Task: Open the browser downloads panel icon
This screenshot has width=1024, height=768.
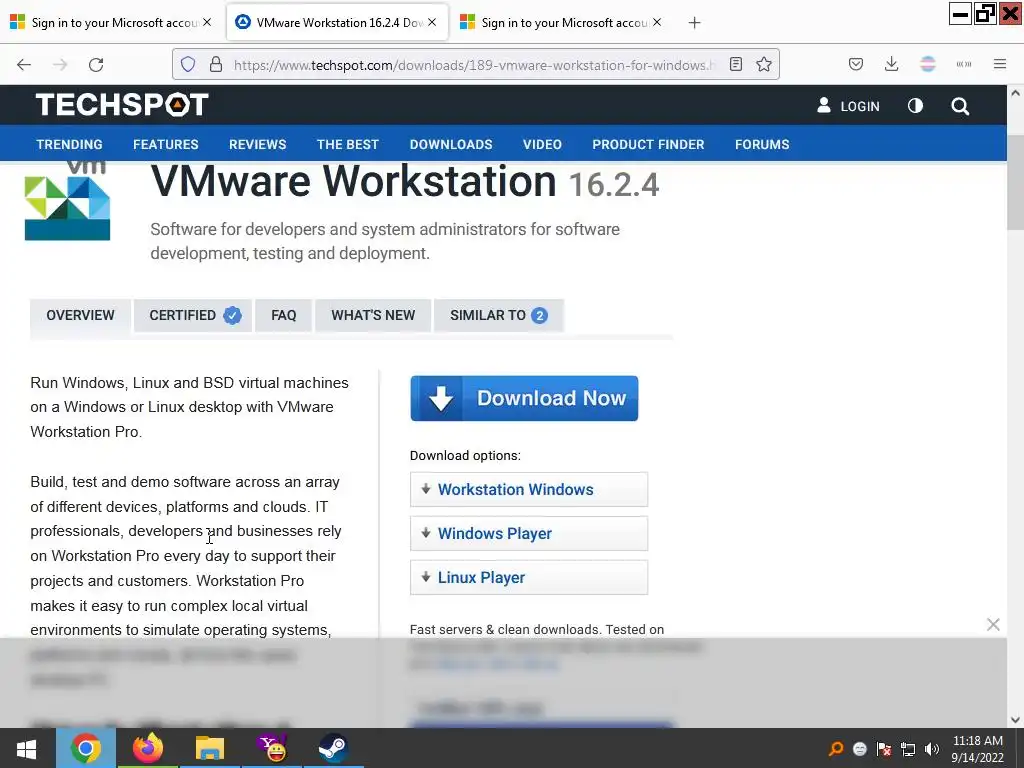Action: pos(891,65)
